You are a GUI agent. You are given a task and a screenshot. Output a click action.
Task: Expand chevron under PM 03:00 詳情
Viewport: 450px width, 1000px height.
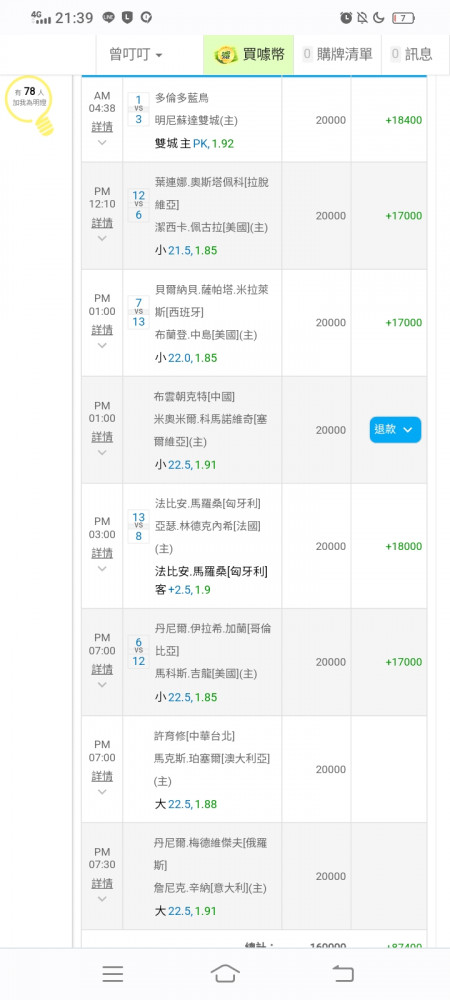tap(102, 568)
